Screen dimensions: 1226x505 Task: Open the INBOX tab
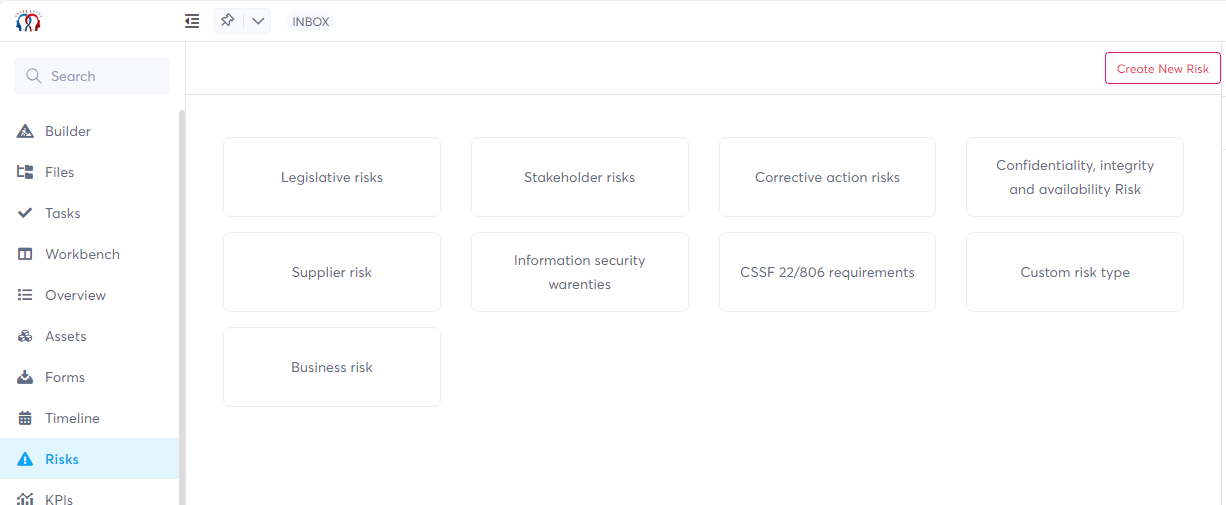[x=311, y=22]
